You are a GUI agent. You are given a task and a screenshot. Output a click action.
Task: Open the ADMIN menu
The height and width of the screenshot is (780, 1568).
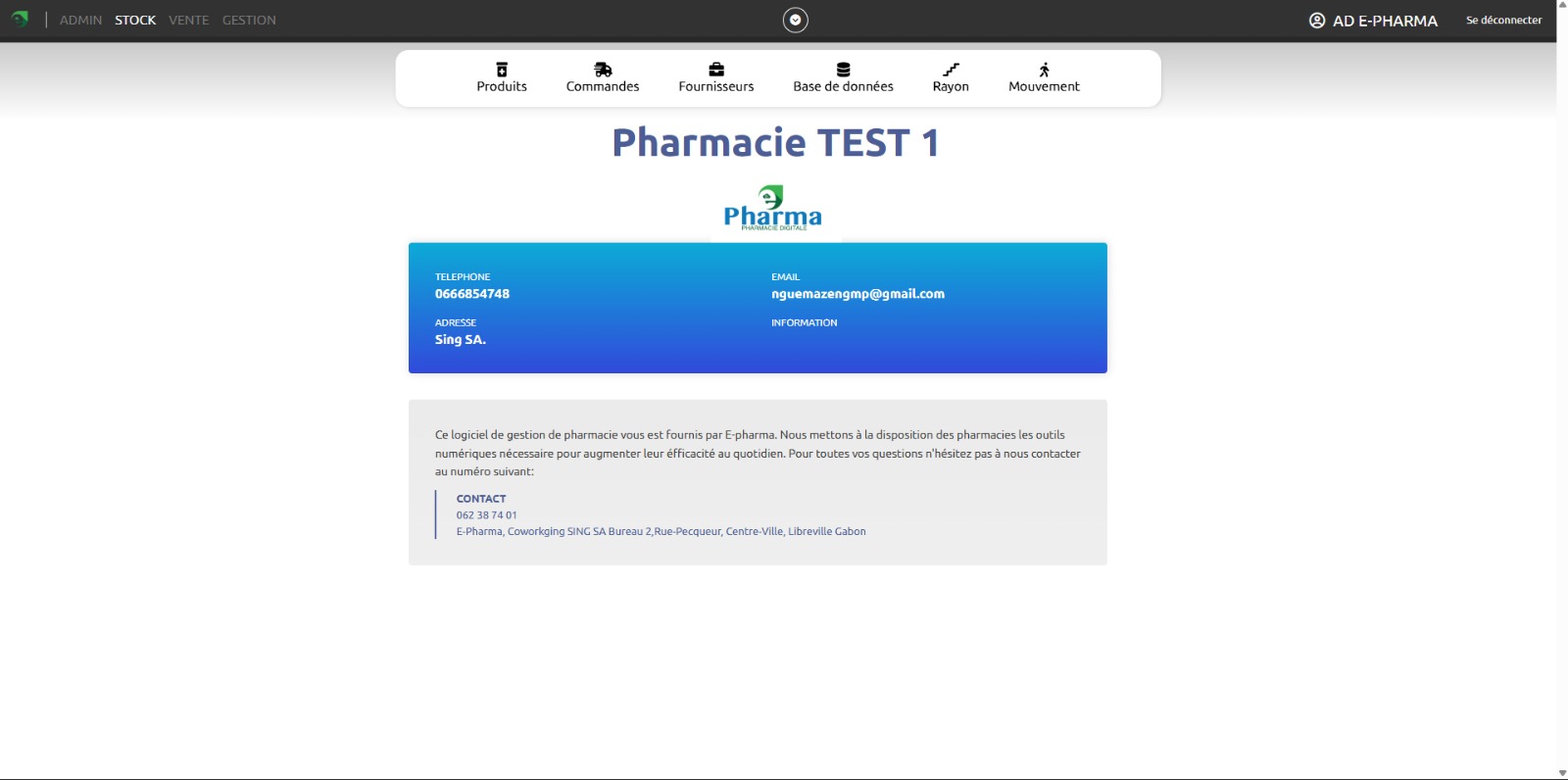(80, 20)
